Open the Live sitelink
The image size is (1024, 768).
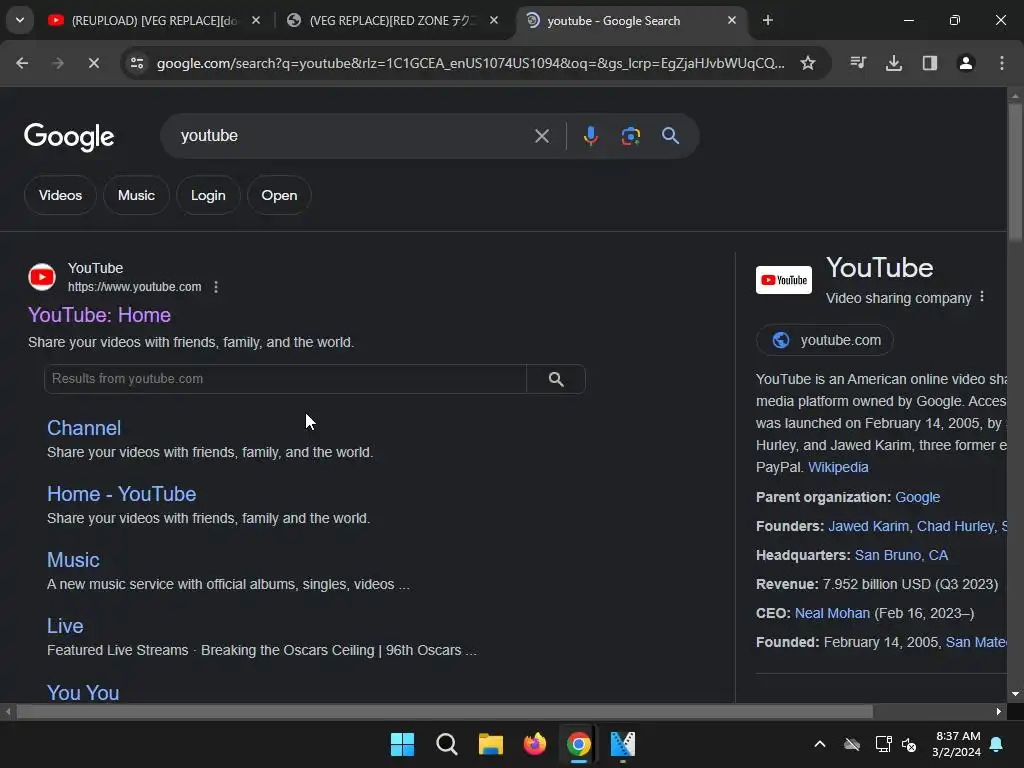point(65,626)
